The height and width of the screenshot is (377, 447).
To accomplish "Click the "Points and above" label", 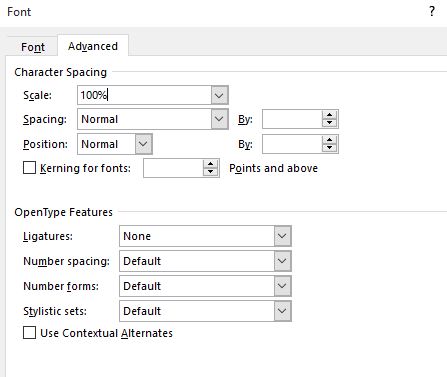I will [274, 168].
